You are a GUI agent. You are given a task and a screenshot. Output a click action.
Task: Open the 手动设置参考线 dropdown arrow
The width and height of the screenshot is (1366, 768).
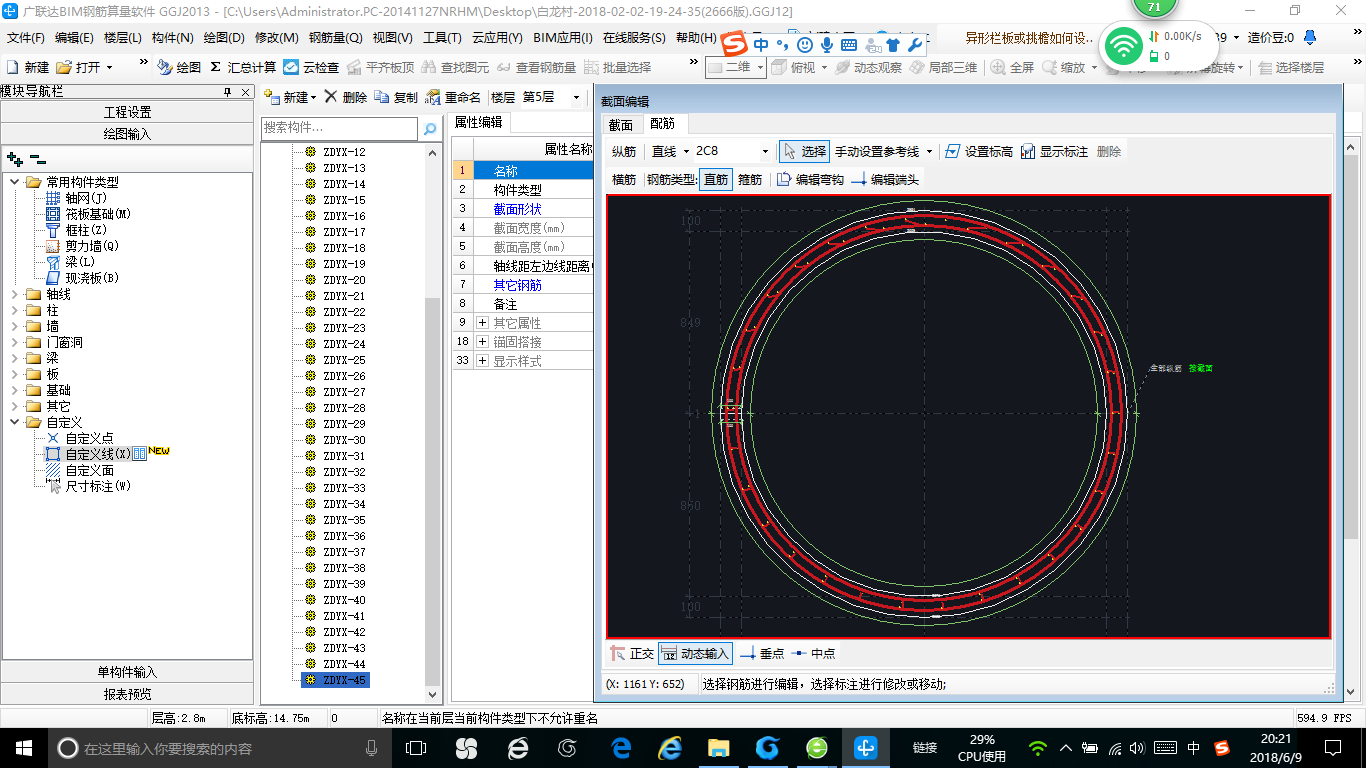point(929,151)
